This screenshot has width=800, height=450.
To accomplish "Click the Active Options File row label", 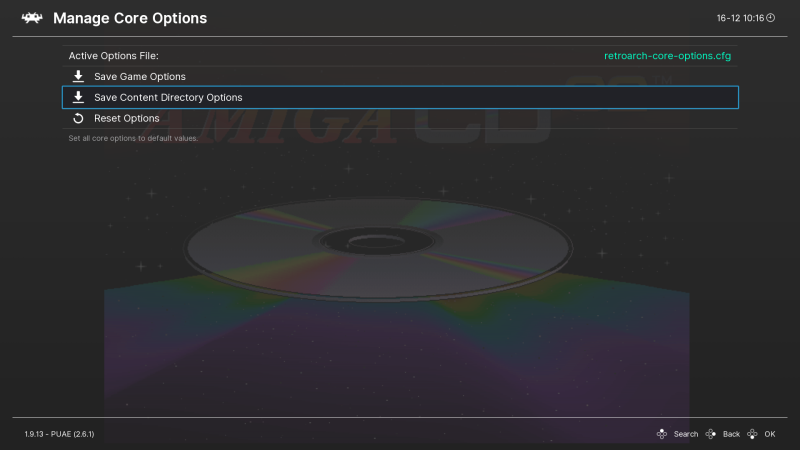I will click(x=114, y=56).
